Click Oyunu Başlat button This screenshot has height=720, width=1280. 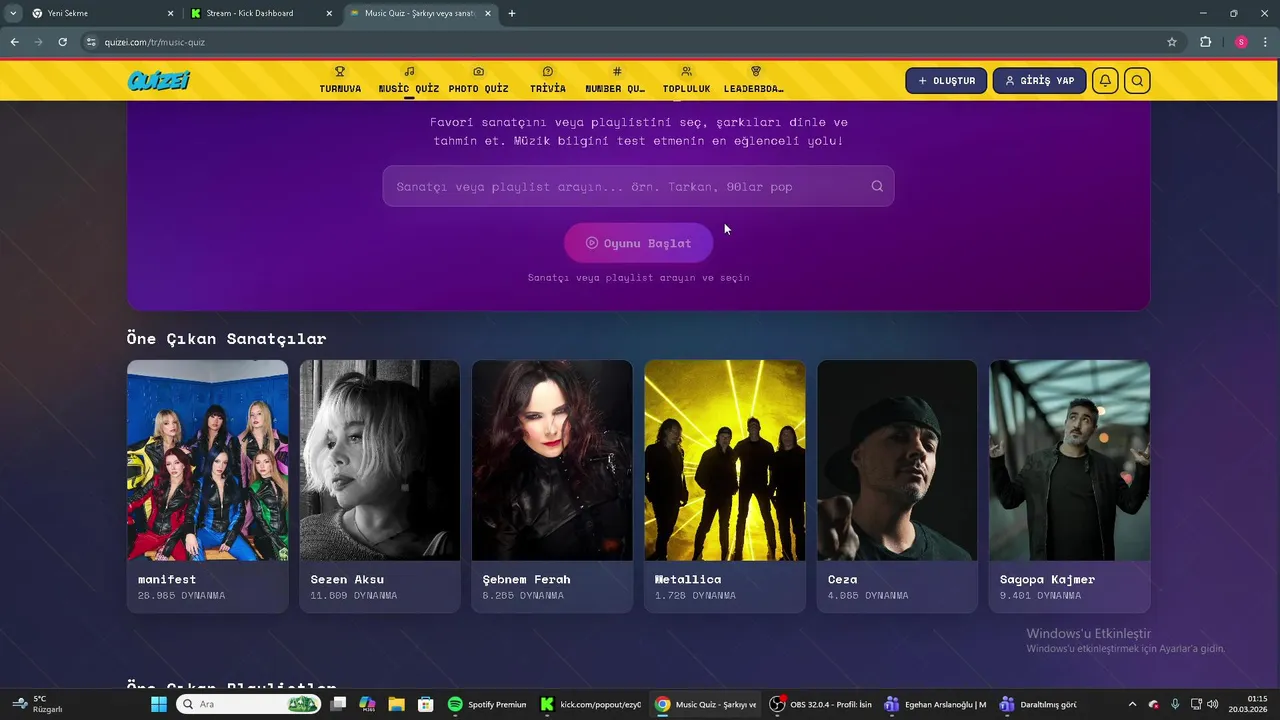[638, 243]
